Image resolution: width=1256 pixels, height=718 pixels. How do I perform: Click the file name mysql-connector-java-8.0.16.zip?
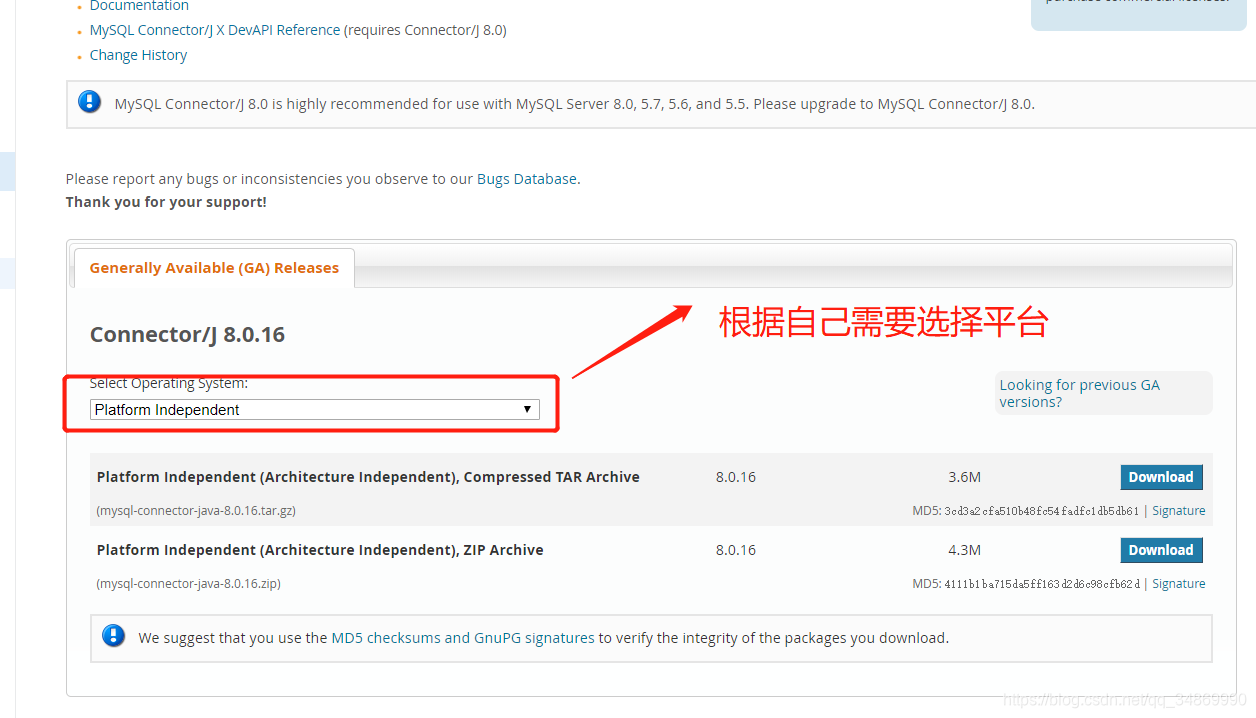pyautogui.click(x=188, y=583)
